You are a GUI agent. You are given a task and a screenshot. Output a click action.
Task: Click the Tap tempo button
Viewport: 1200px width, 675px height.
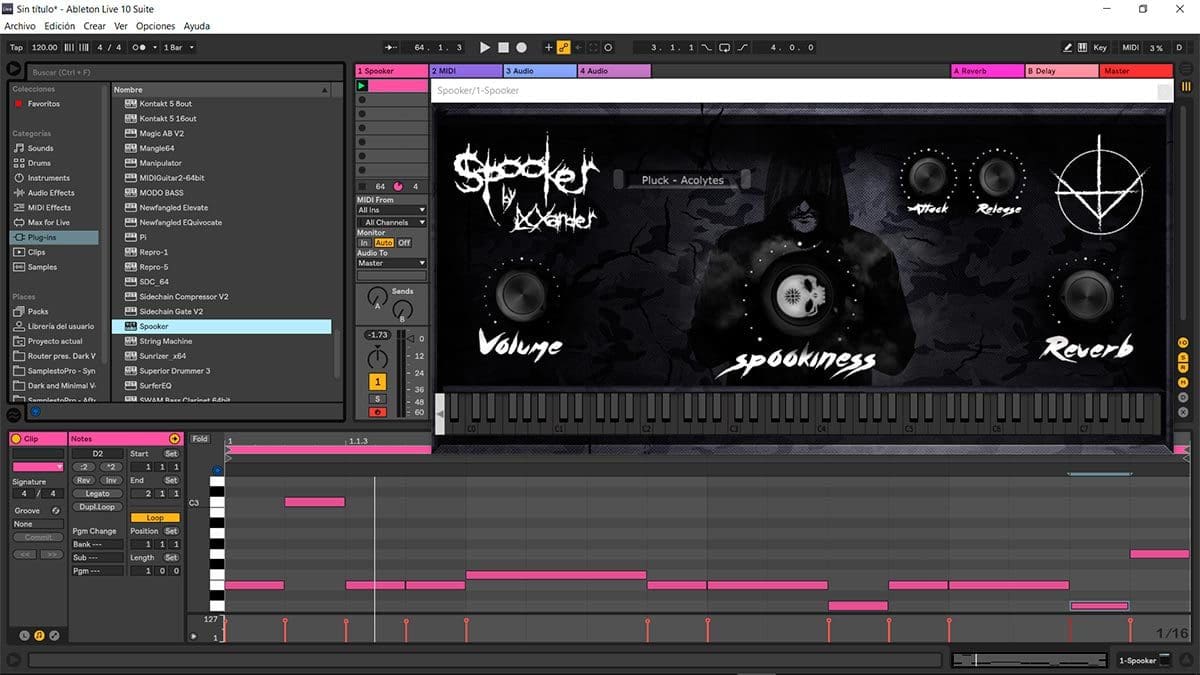point(16,47)
